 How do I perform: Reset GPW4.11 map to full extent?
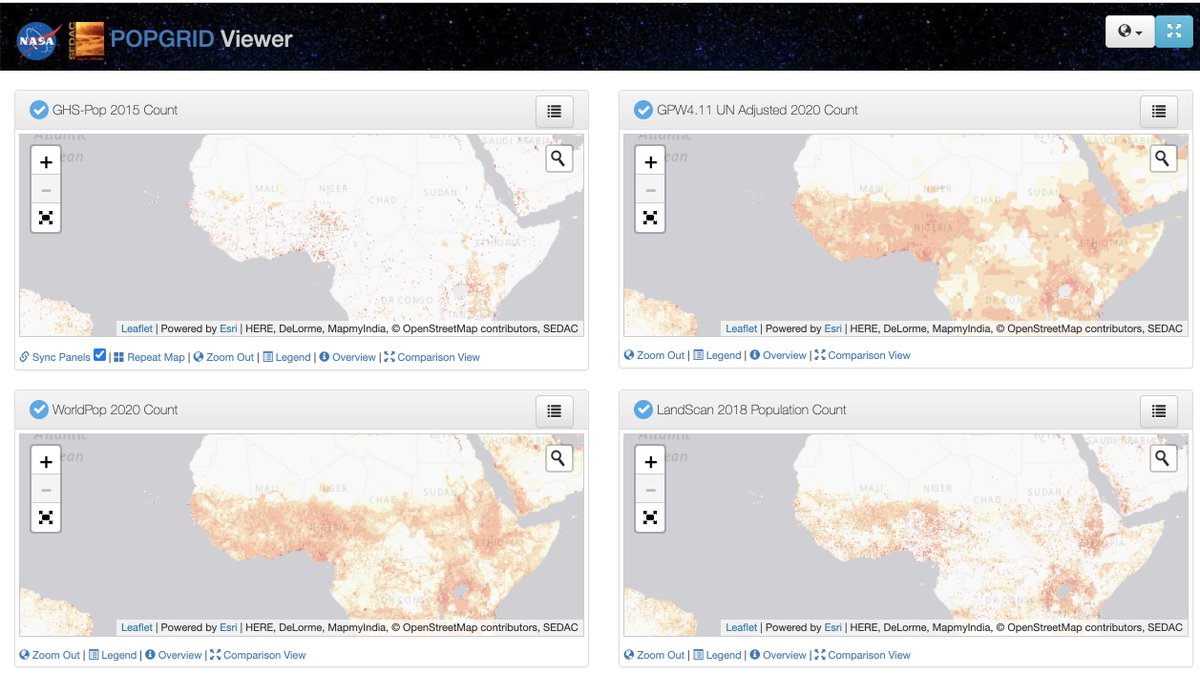(x=650, y=218)
